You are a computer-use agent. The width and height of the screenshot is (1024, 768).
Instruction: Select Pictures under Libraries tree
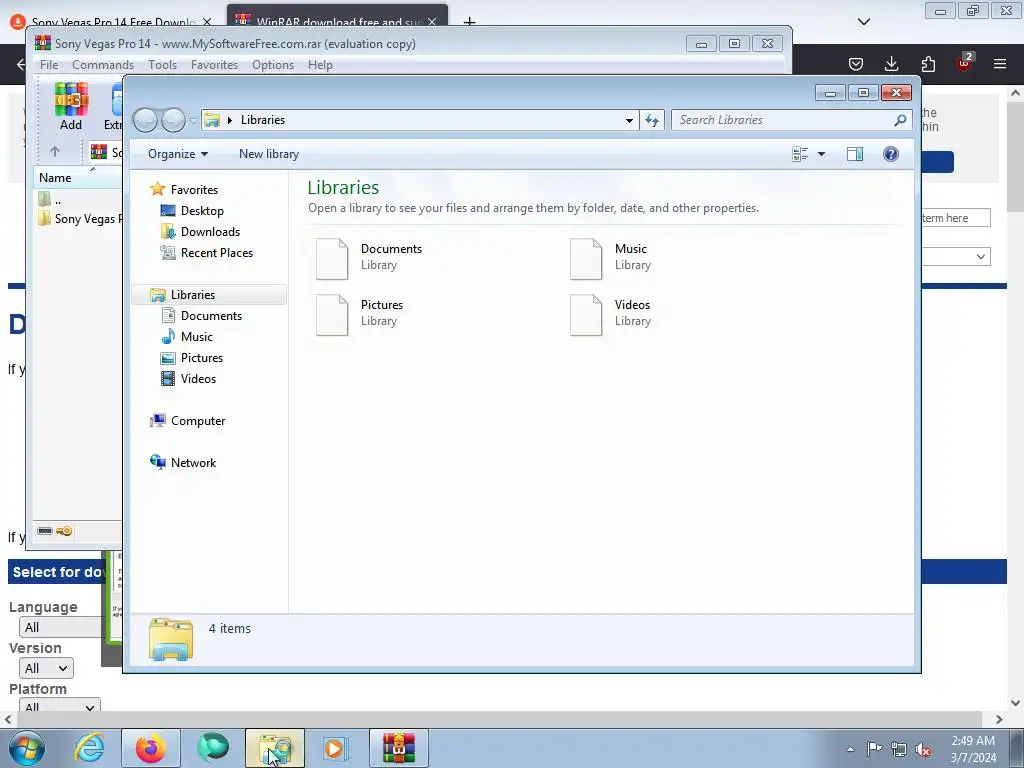coord(201,357)
